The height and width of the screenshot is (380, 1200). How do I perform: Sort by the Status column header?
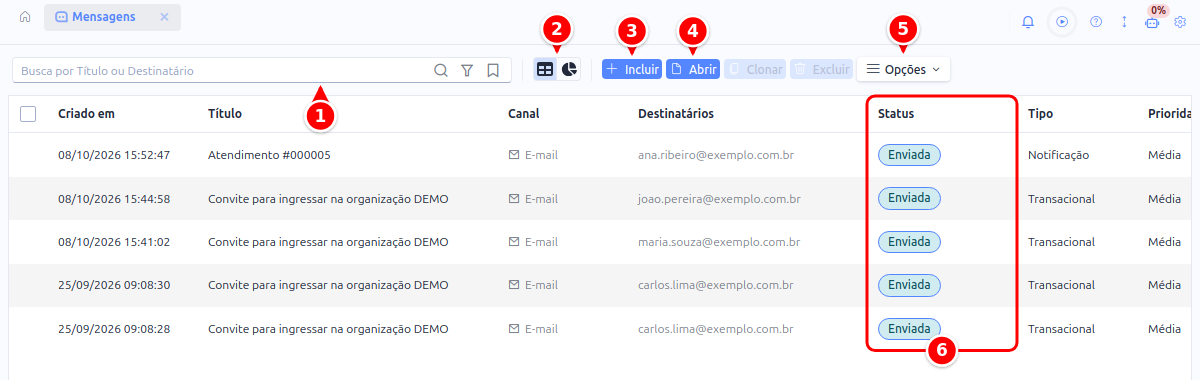click(x=896, y=114)
